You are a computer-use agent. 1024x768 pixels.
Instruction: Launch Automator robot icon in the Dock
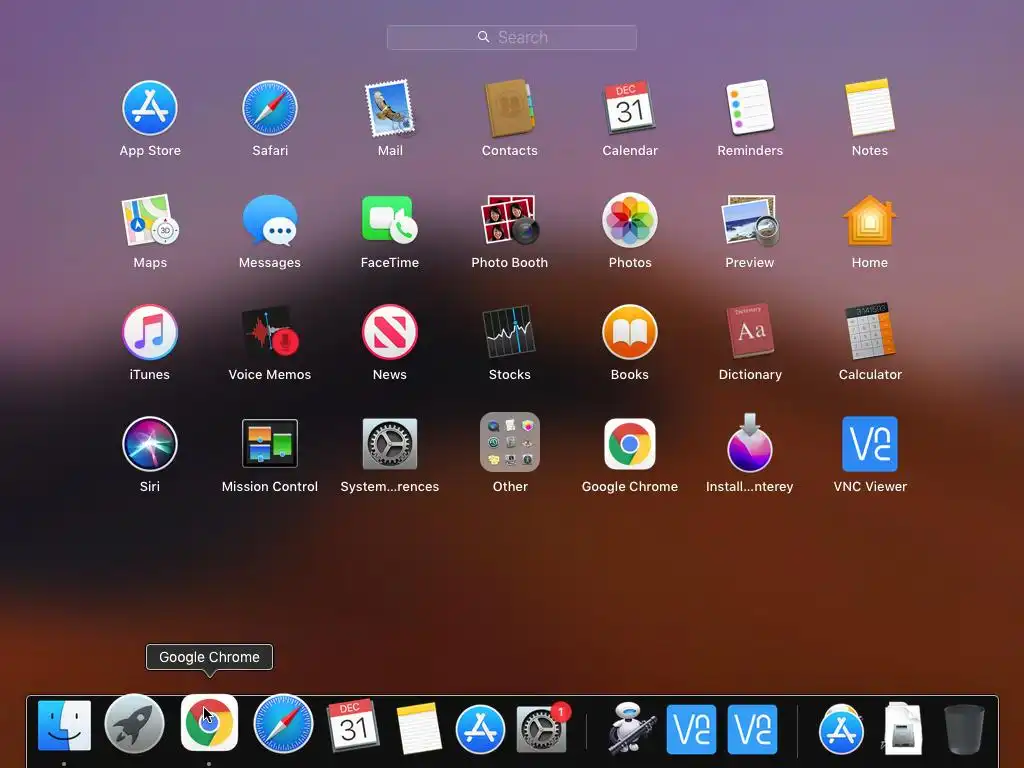point(630,727)
